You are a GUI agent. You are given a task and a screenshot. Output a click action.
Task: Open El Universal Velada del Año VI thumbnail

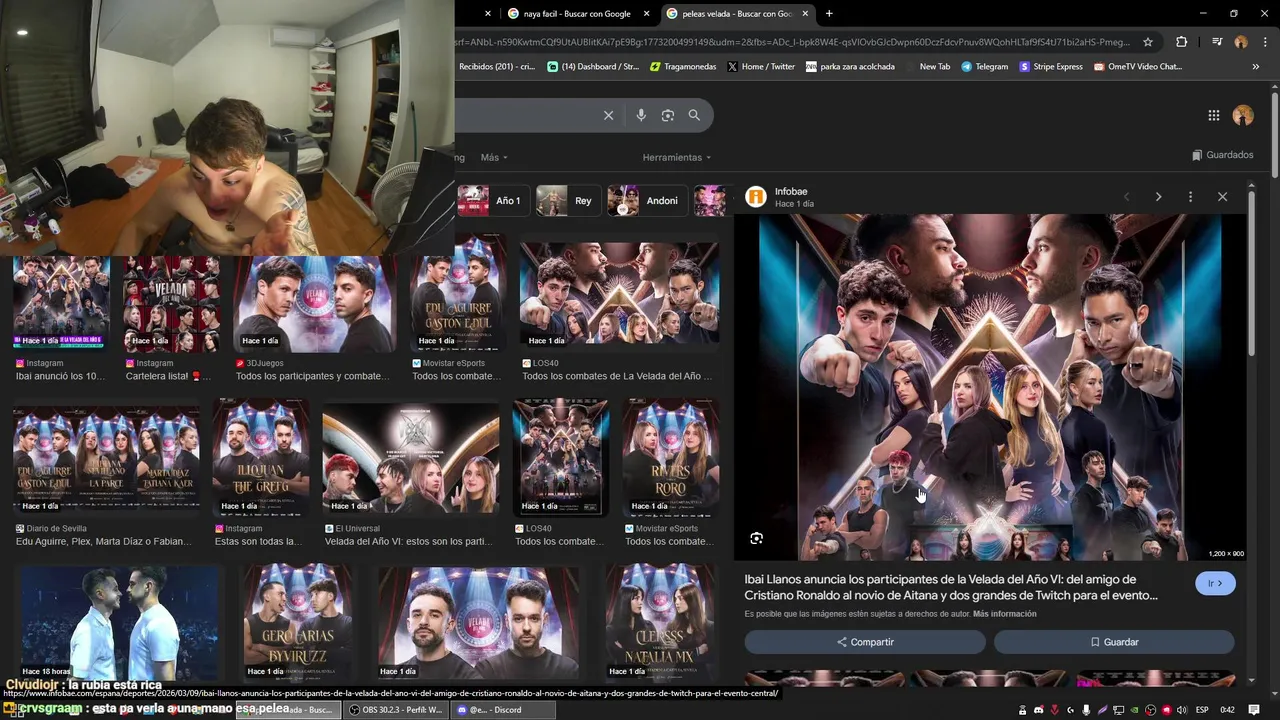[410, 459]
